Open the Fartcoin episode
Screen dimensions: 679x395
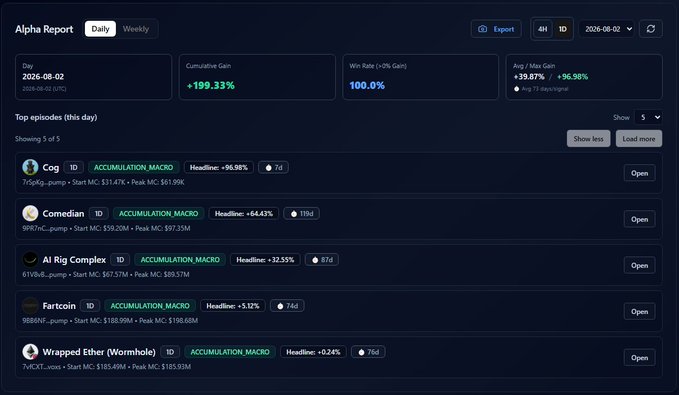pyautogui.click(x=640, y=311)
